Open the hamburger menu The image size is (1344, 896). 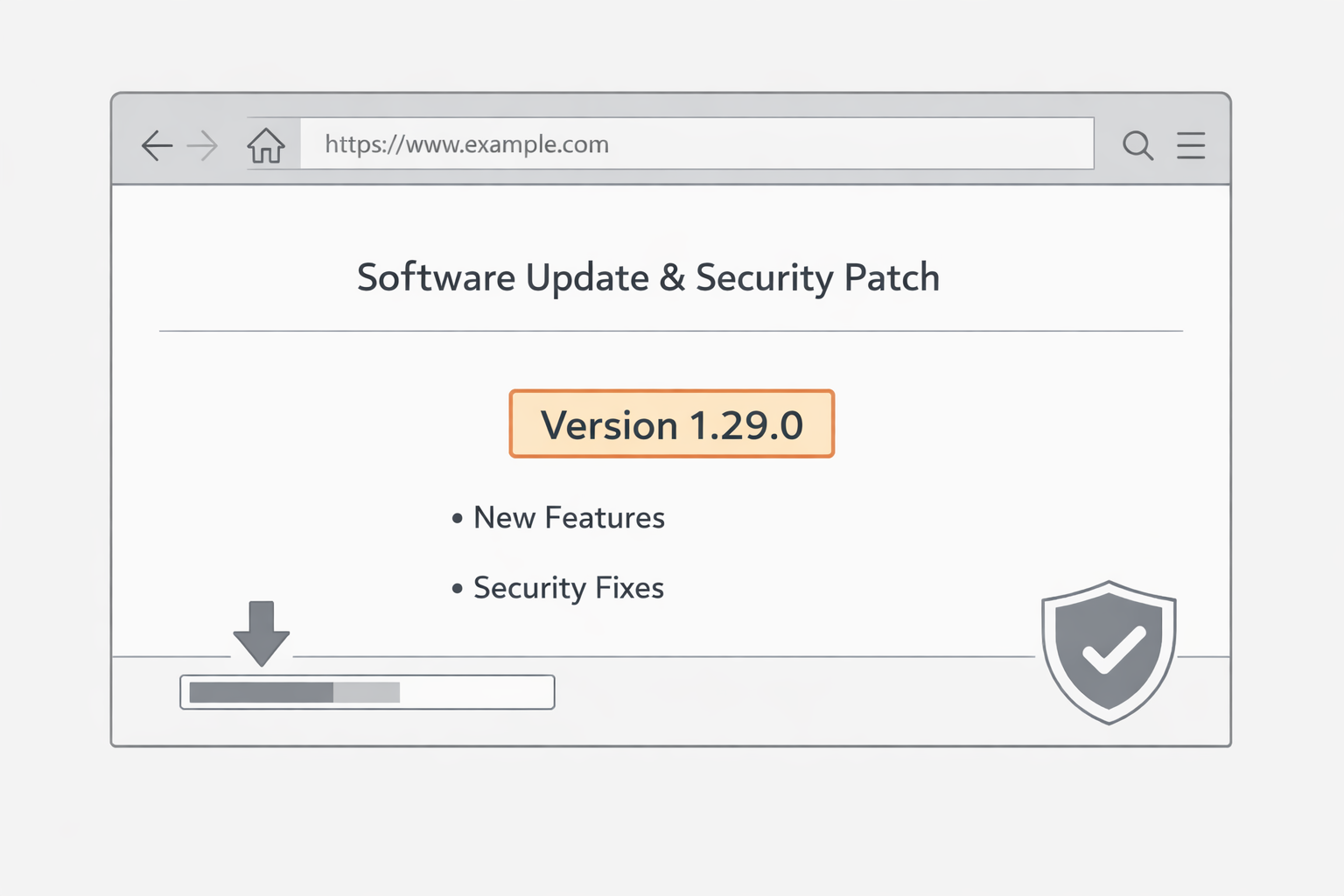point(1191,145)
